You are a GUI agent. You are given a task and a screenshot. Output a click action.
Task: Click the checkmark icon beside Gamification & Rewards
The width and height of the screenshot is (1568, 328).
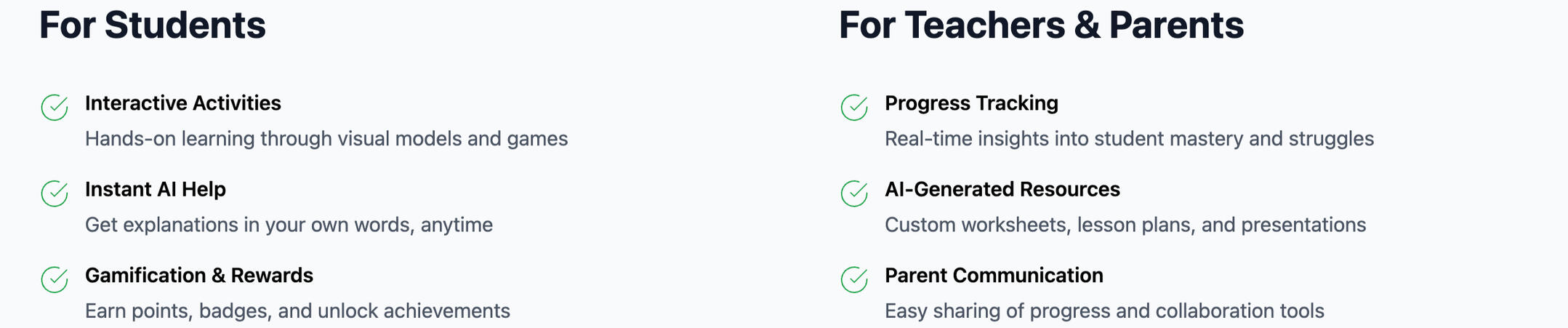coord(55,279)
